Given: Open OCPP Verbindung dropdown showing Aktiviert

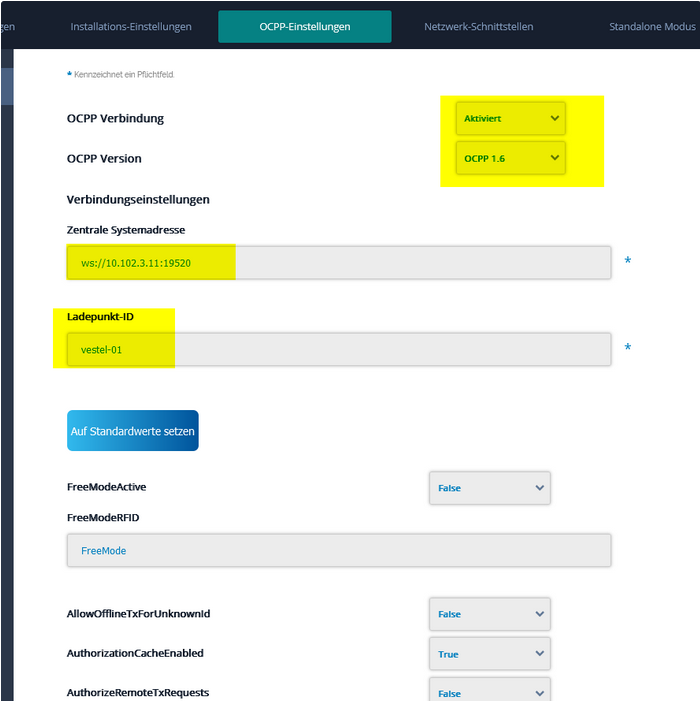Looking at the screenshot, I should (x=510, y=118).
